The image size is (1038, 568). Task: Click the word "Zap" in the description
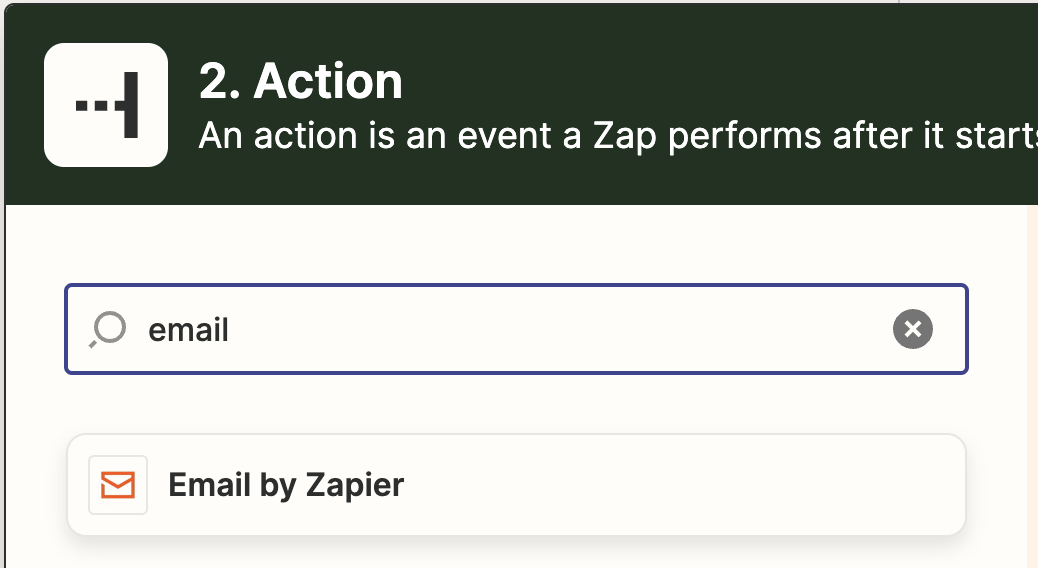coord(624,136)
